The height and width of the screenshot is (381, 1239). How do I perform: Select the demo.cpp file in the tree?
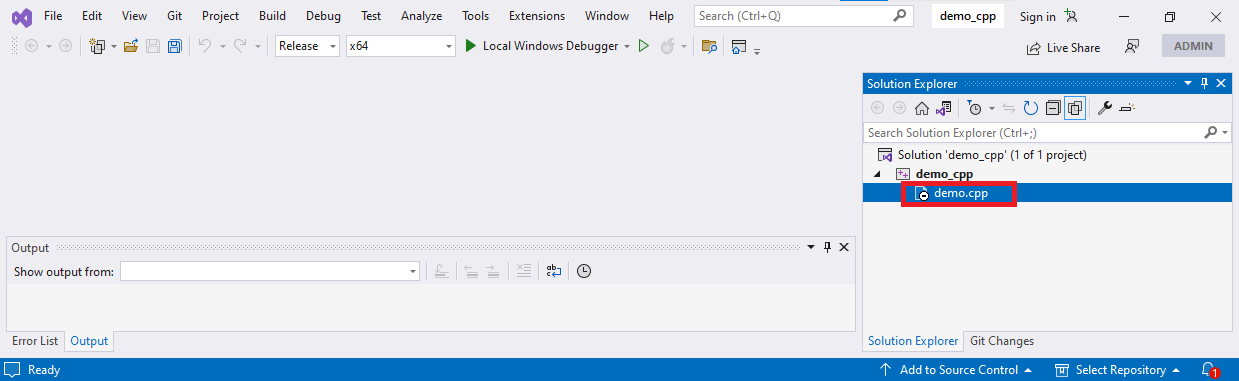click(x=961, y=193)
